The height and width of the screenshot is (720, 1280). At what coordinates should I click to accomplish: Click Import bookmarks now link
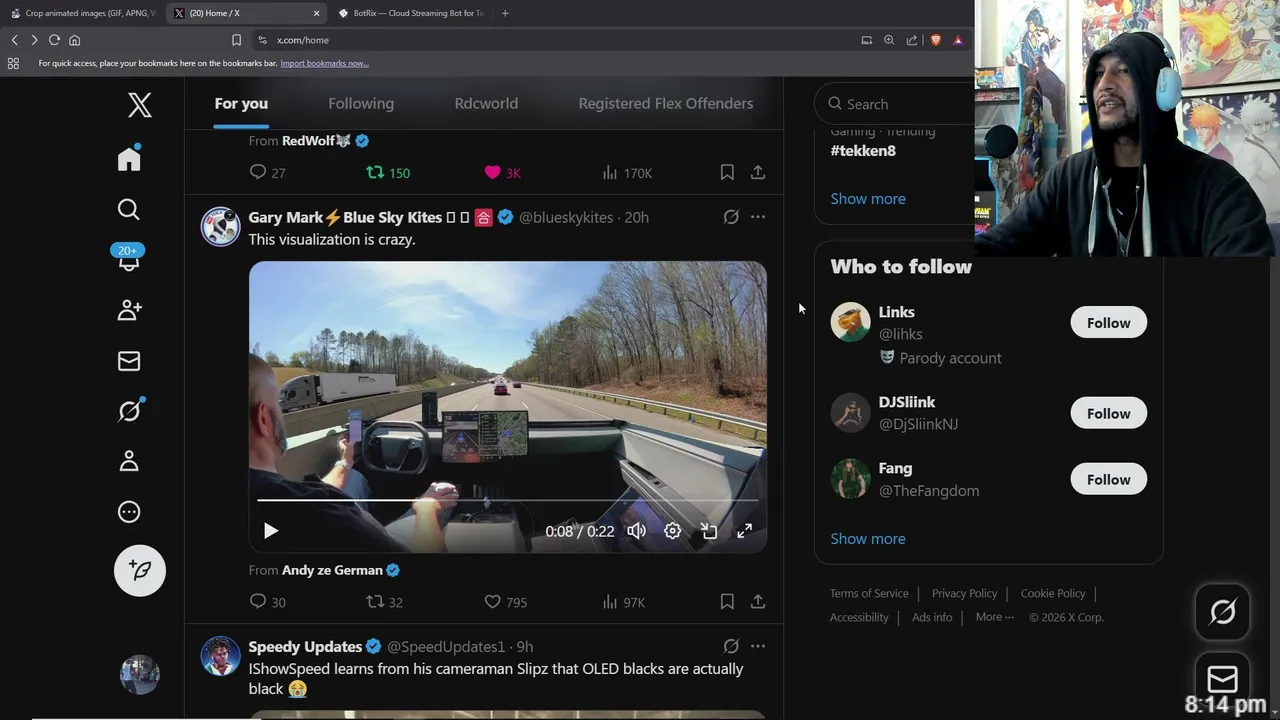pos(324,63)
